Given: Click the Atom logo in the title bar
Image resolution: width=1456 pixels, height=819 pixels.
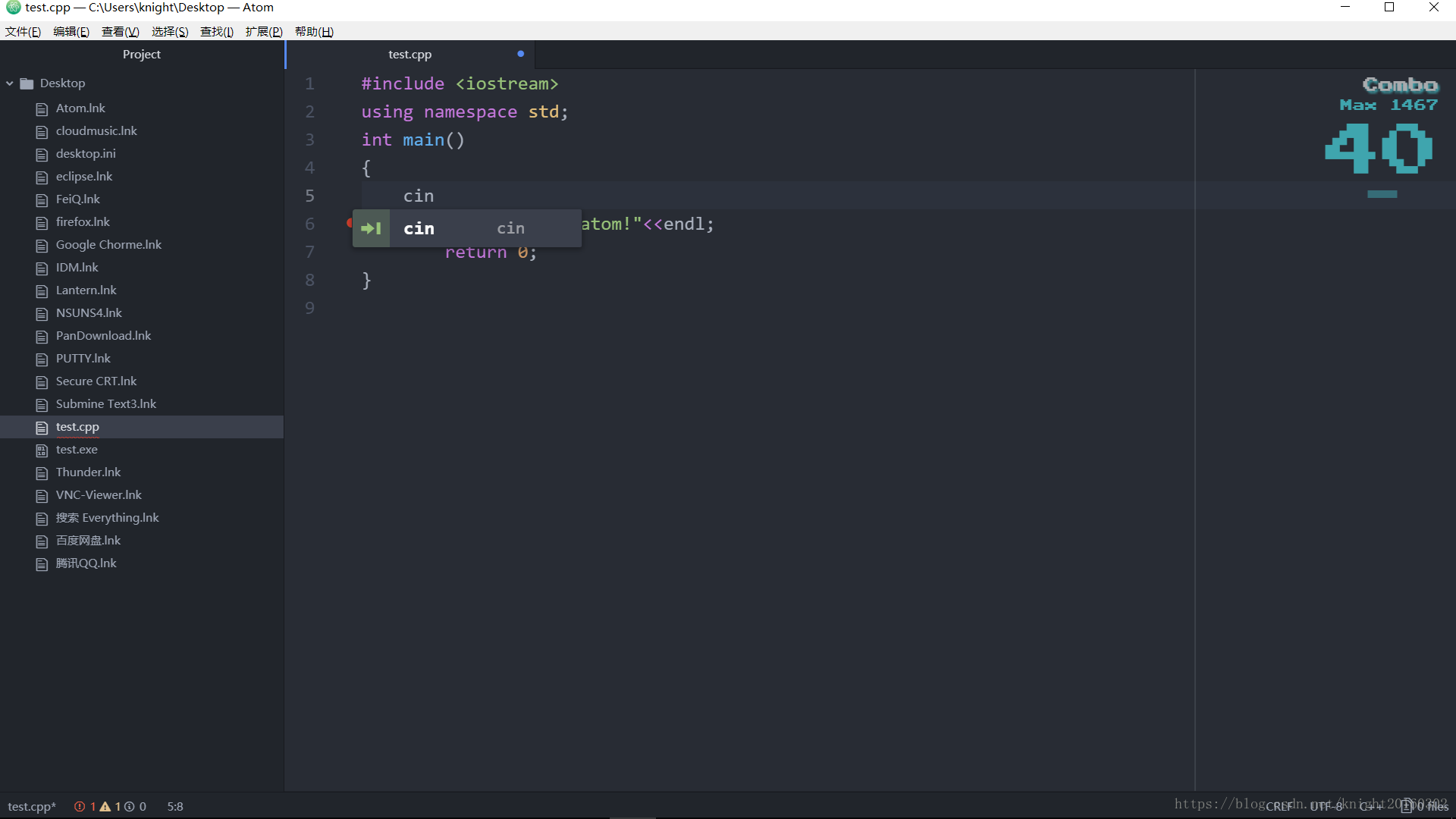Looking at the screenshot, I should (12, 8).
